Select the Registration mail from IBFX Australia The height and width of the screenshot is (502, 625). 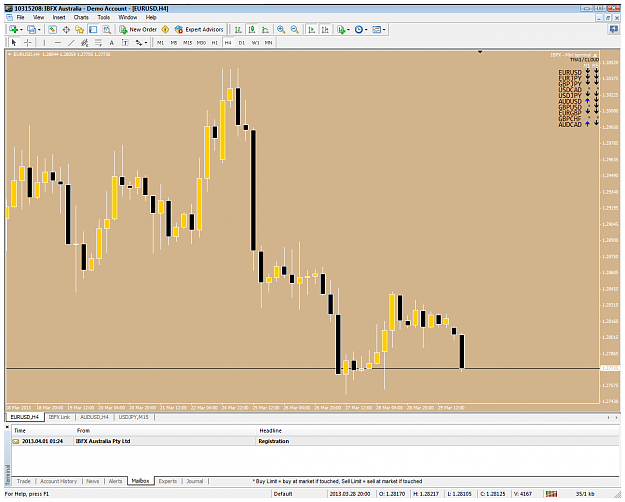315,441
